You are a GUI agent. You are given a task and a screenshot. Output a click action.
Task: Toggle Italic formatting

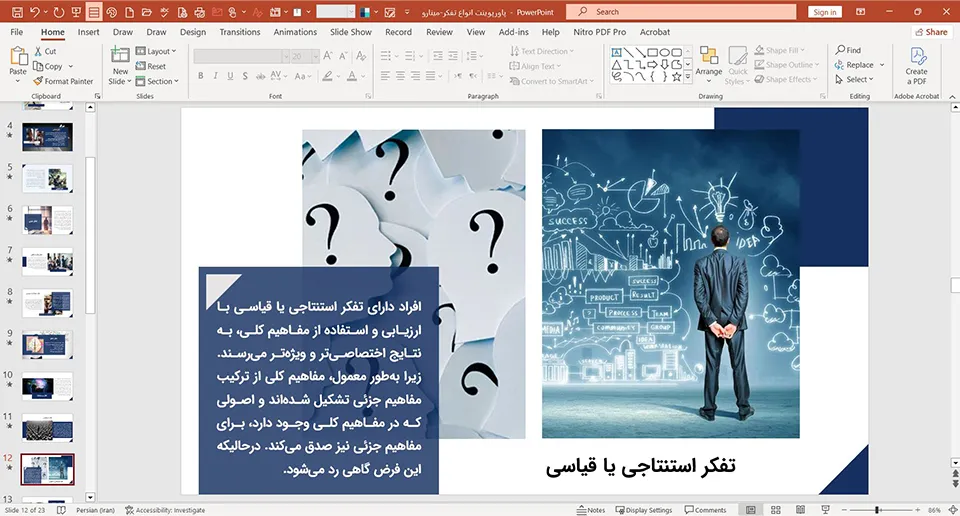tap(216, 76)
